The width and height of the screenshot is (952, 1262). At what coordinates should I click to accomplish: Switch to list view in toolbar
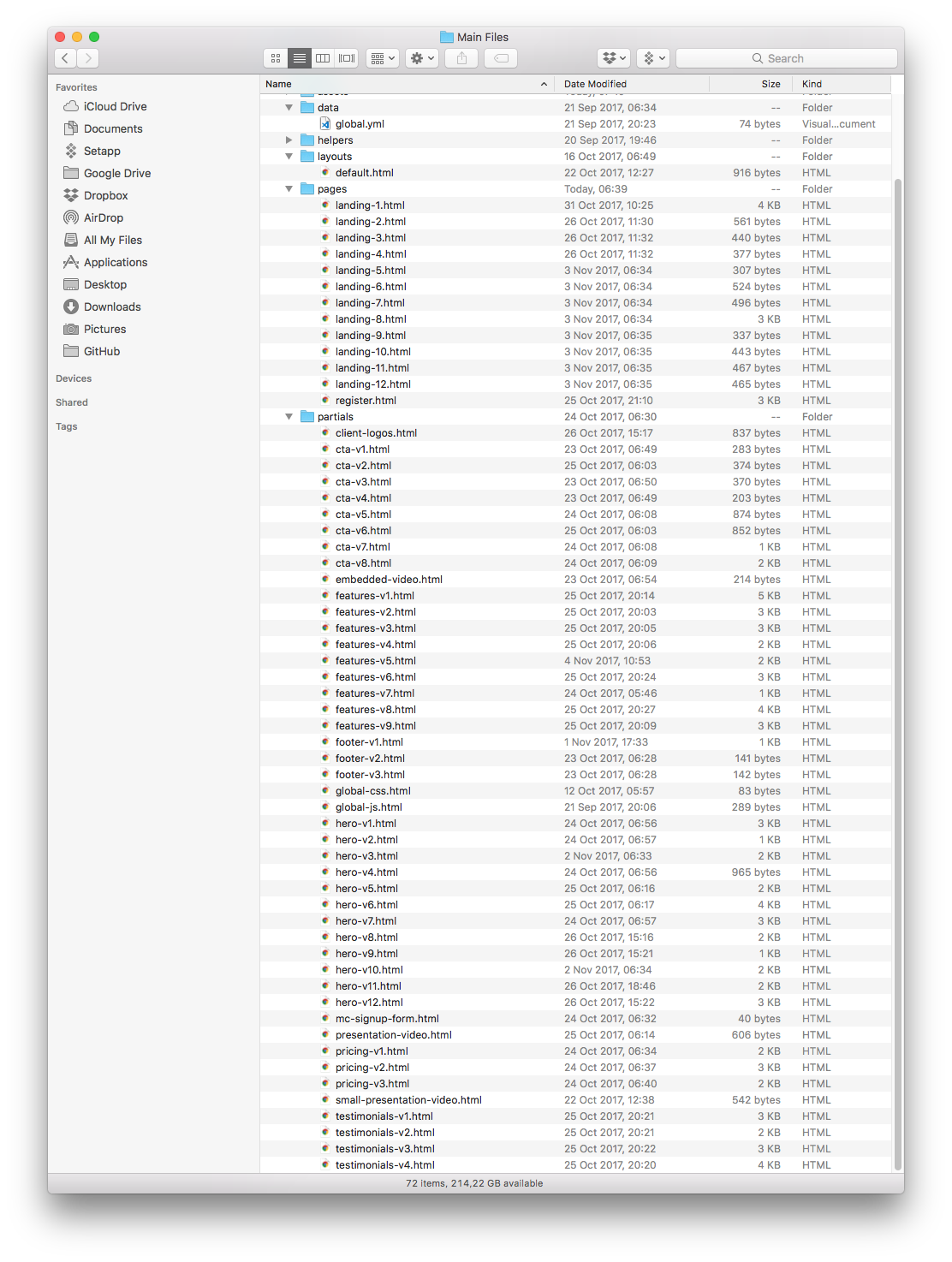[300, 58]
